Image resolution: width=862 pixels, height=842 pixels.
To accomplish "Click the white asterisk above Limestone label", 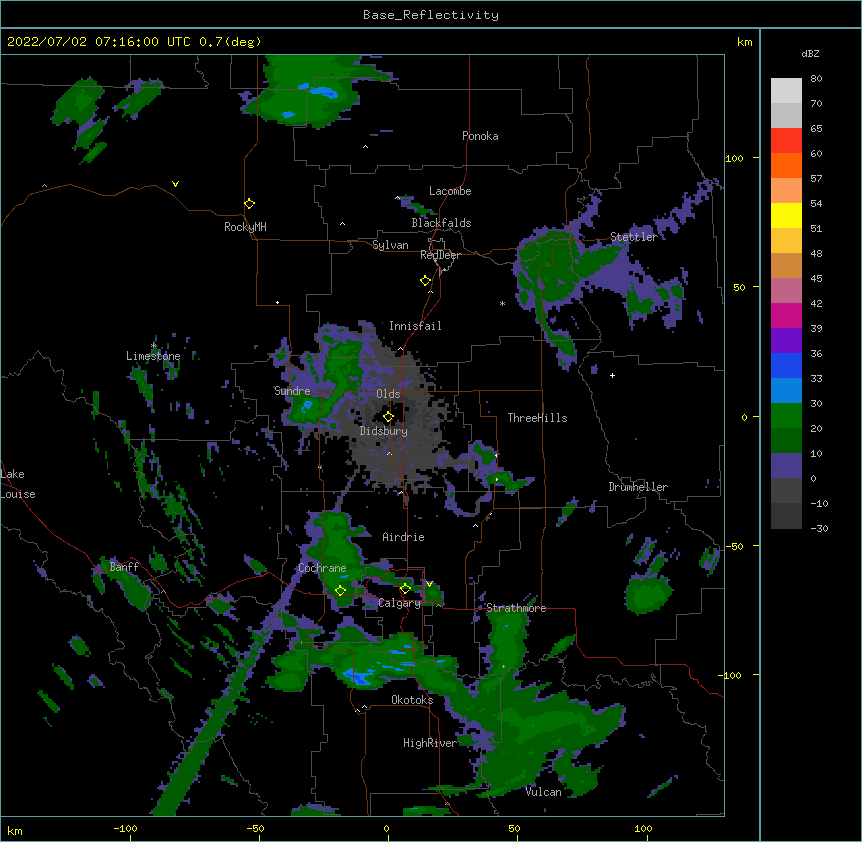I will (x=154, y=346).
